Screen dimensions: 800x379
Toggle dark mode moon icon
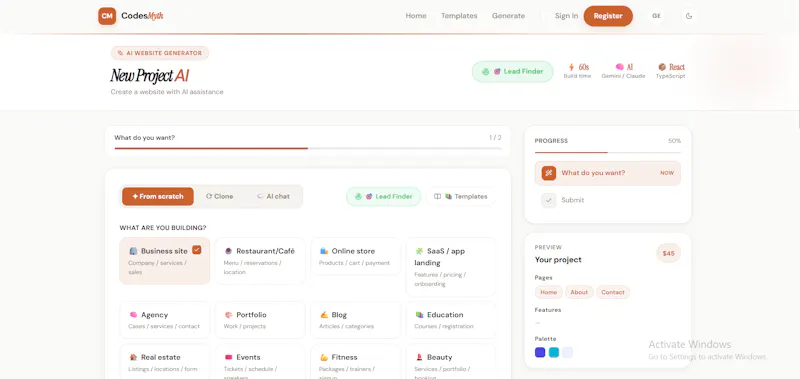click(x=689, y=16)
